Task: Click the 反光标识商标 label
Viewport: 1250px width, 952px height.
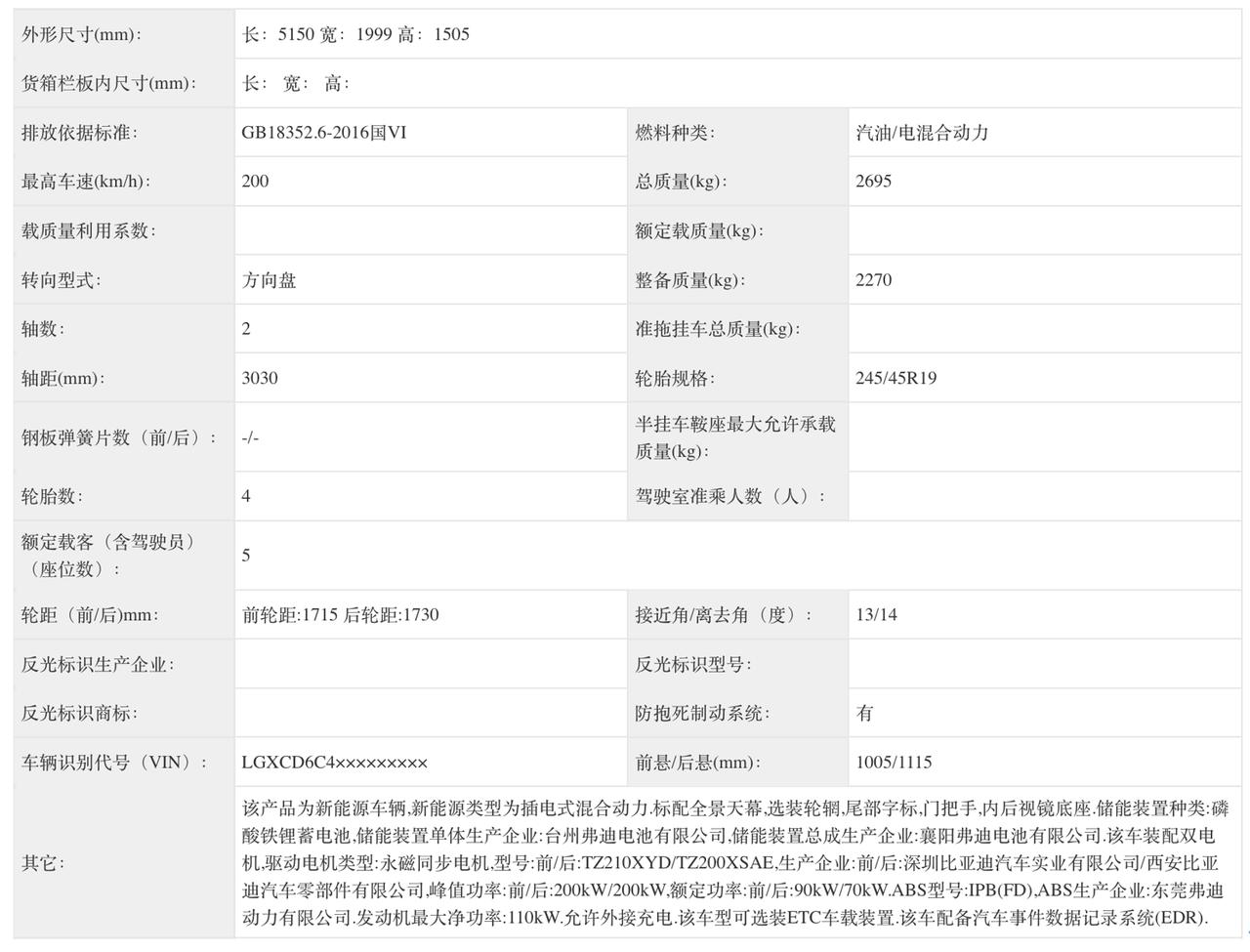Action: pos(80,713)
